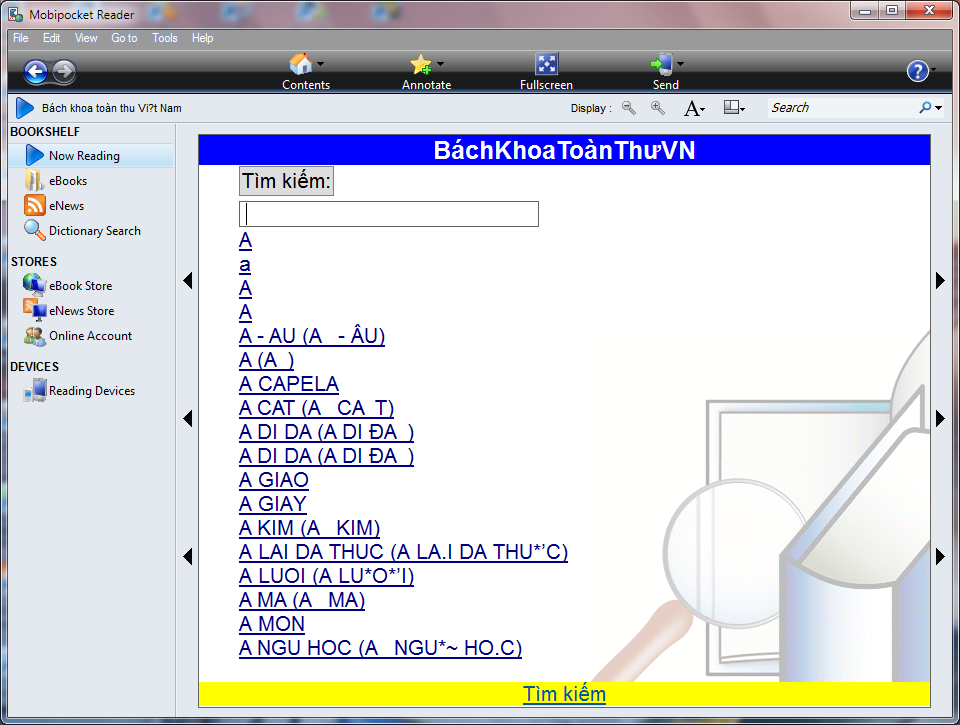
Task: Click the Tìm kiếm: button
Action: tap(286, 181)
